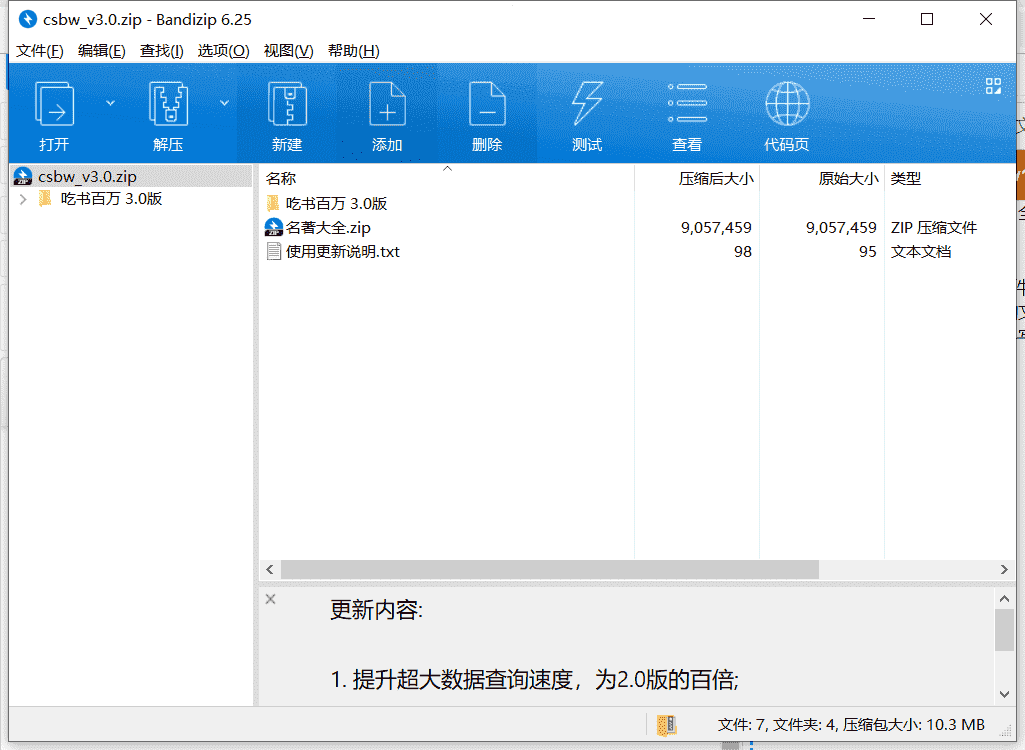Click status bar text 文件: 7, 文件夹: 4

point(777,725)
